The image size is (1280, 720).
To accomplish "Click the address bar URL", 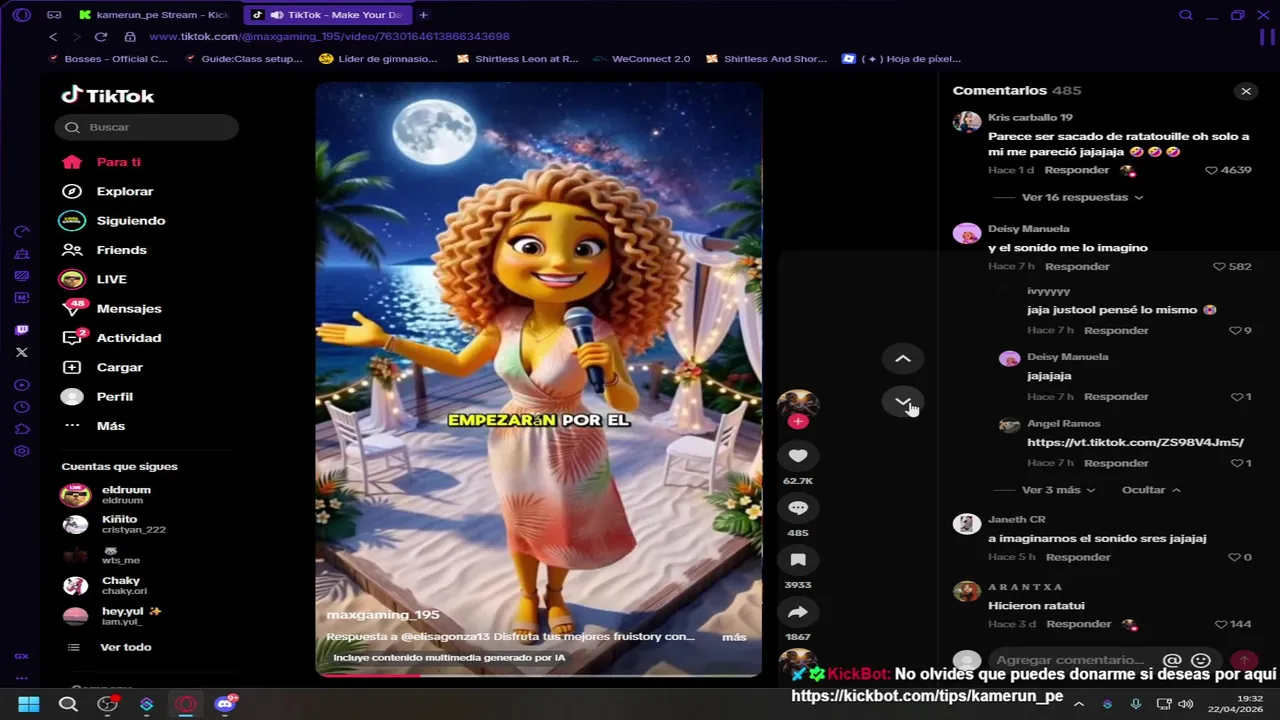I will tap(329, 36).
